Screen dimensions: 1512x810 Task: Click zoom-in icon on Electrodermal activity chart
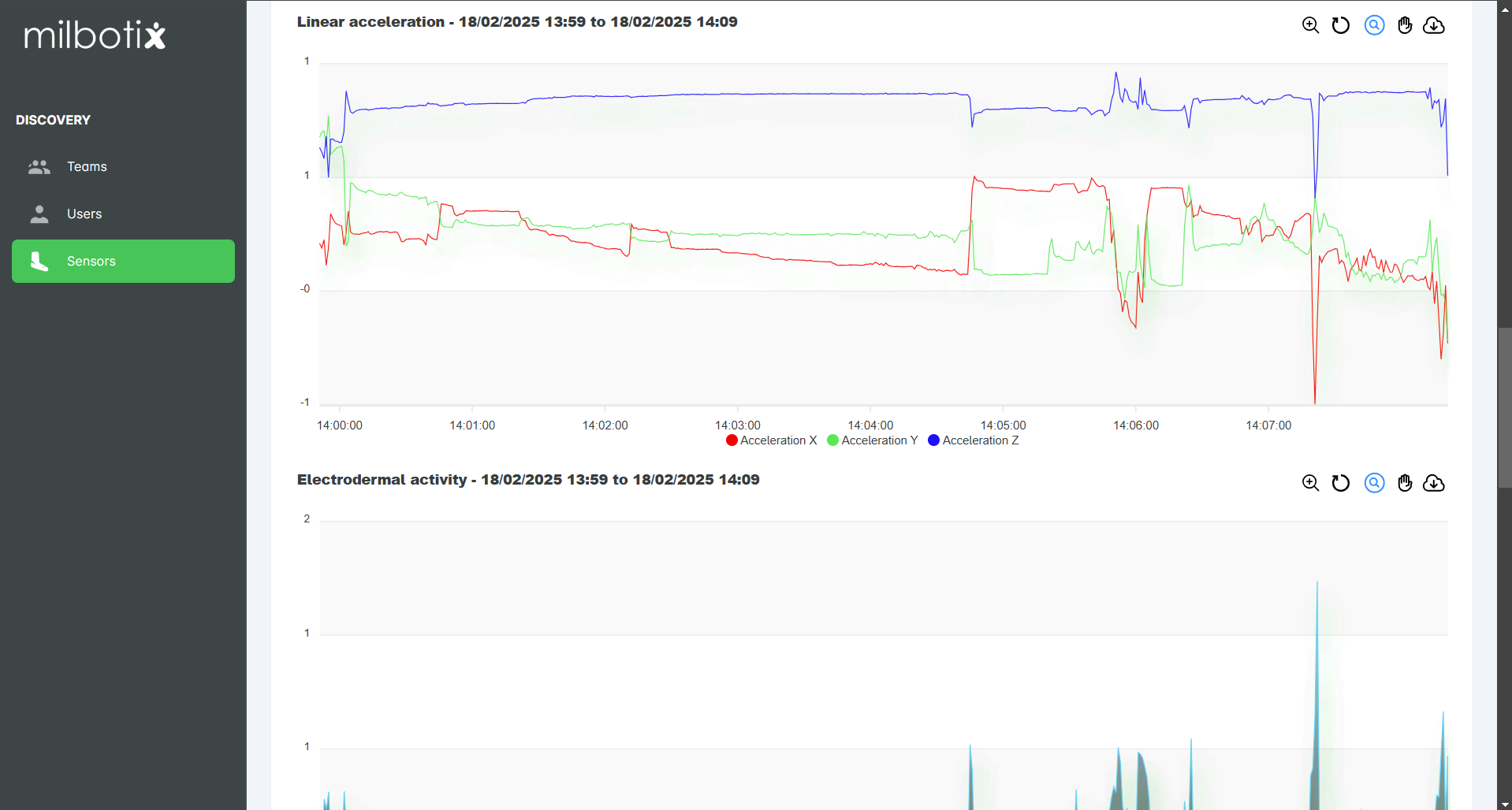(1310, 483)
